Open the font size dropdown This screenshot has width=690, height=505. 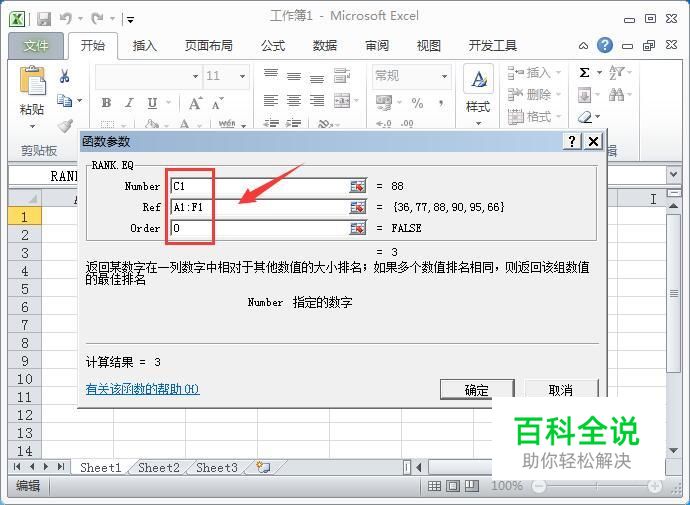coord(242,76)
